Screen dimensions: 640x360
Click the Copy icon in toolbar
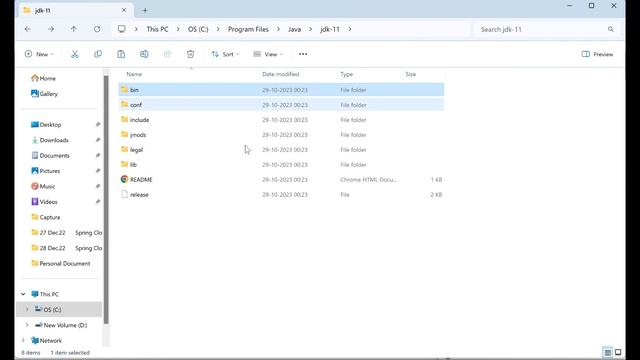[98, 54]
